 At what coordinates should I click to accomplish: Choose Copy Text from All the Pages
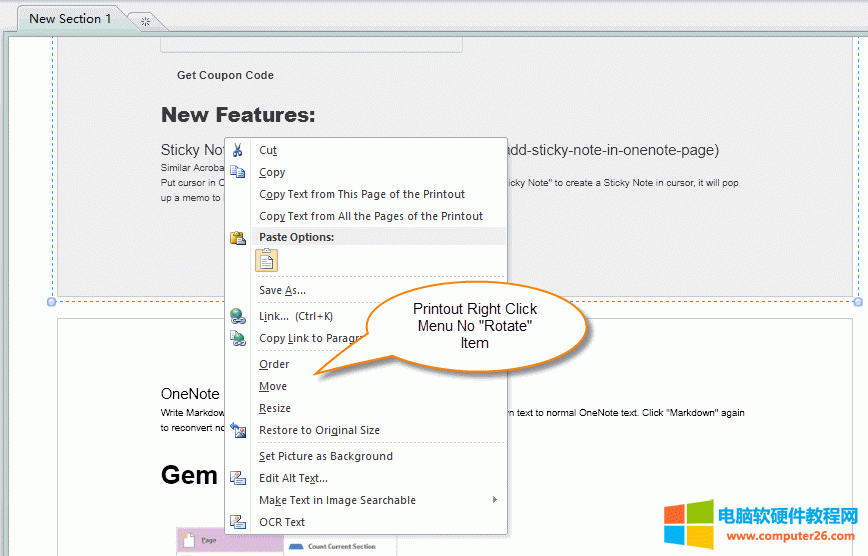(371, 216)
